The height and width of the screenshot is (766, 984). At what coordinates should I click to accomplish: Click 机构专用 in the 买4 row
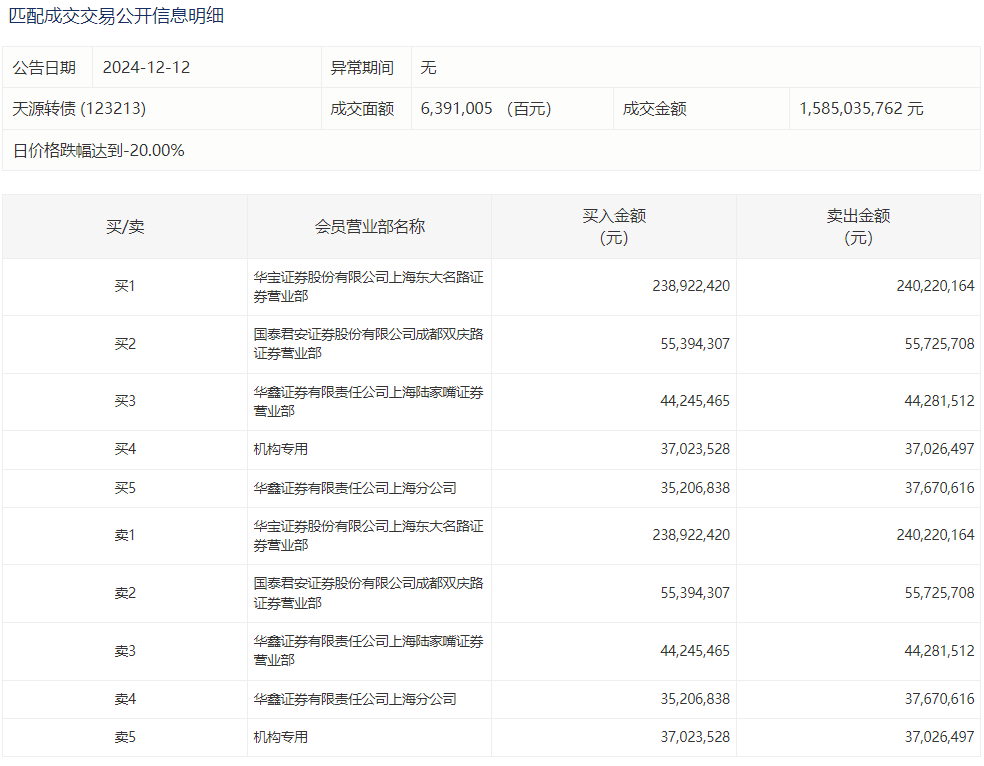tap(281, 450)
